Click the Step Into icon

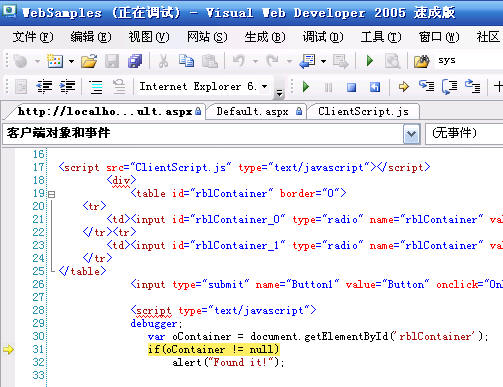[427, 87]
